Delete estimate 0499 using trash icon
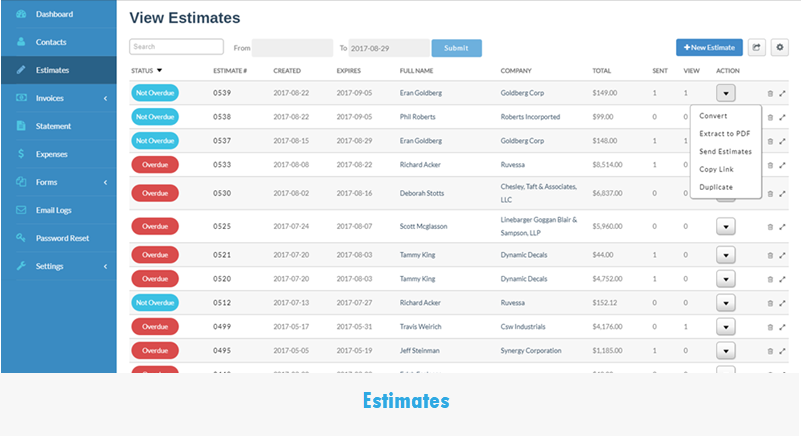The width and height of the screenshot is (801, 436). (x=770, y=328)
